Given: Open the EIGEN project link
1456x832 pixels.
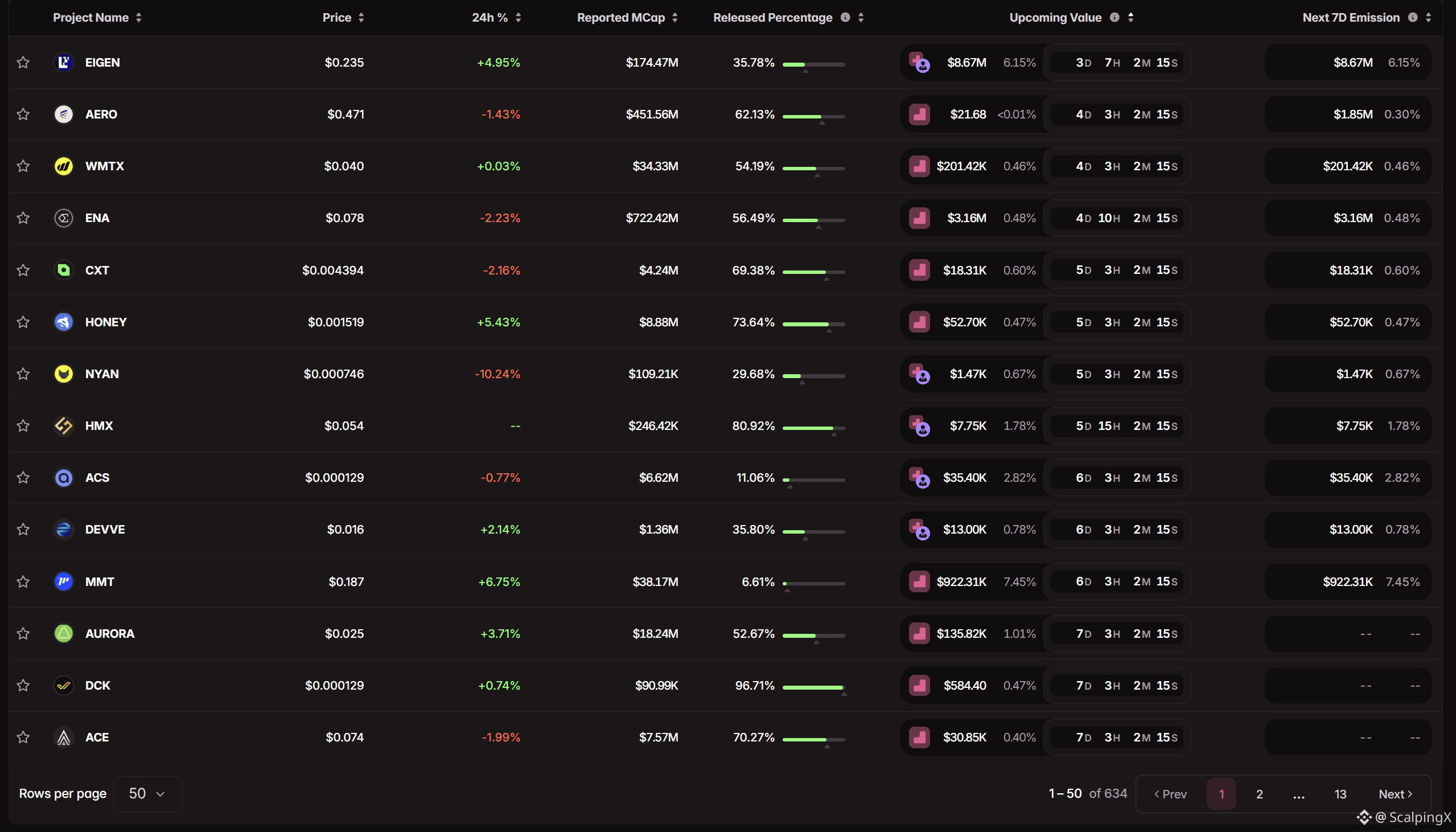Looking at the screenshot, I should click(102, 62).
